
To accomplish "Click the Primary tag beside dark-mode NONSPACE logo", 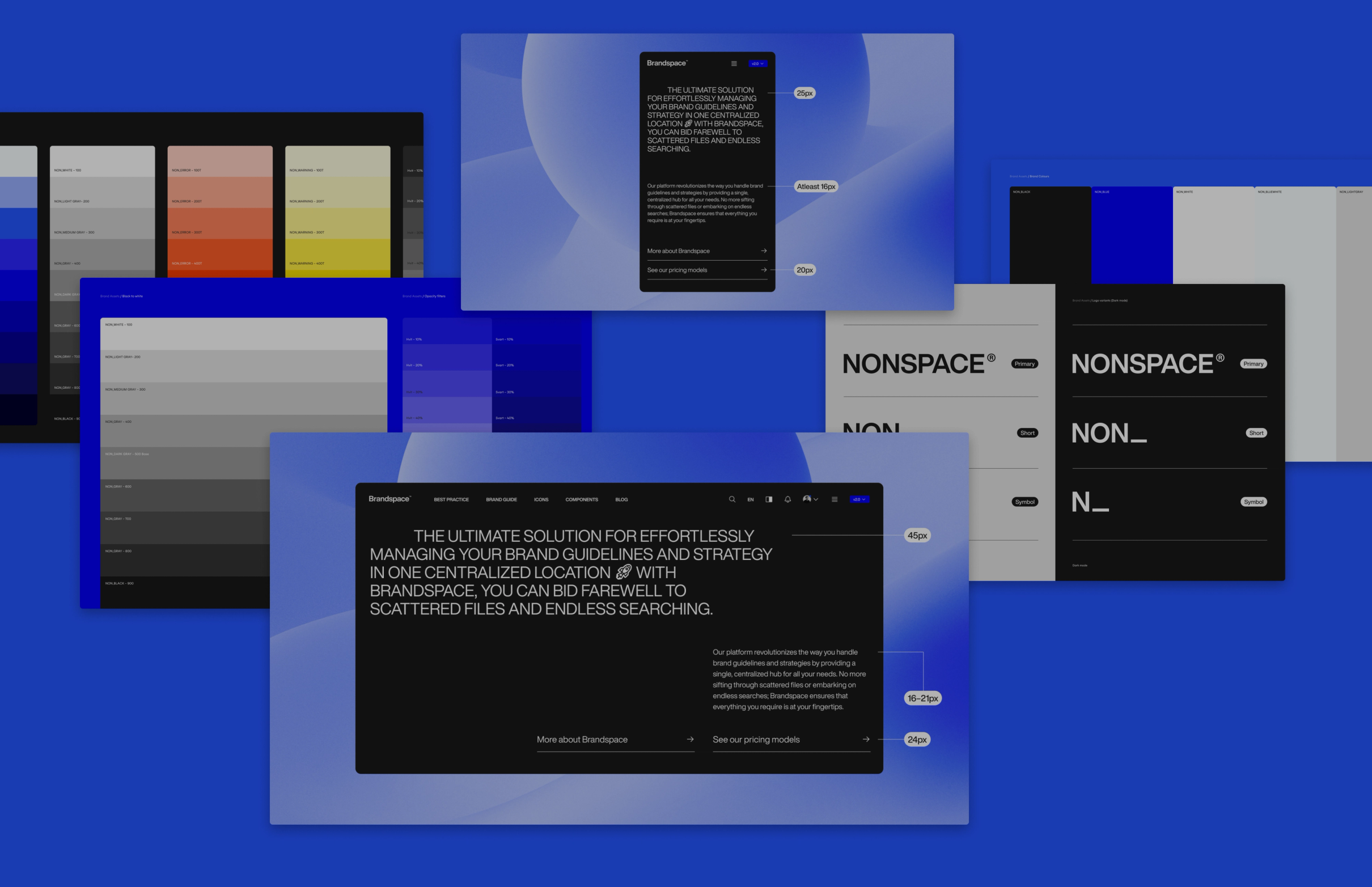I will pos(1253,364).
